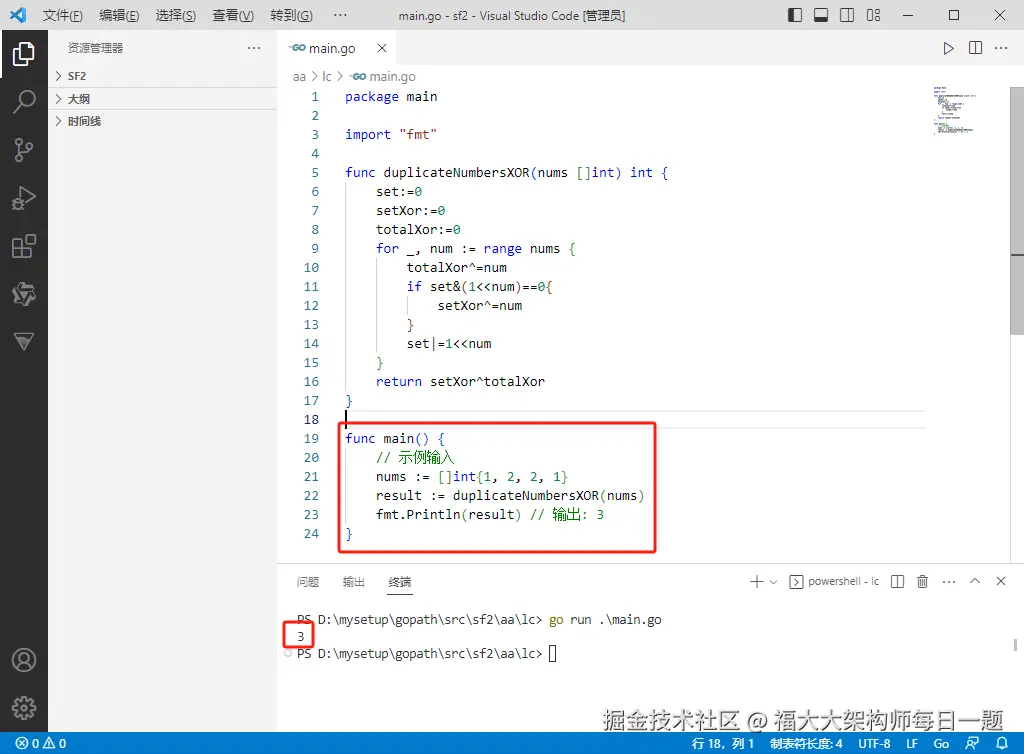Run the Go file with play button
The width and height of the screenshot is (1024, 754).
click(x=948, y=48)
